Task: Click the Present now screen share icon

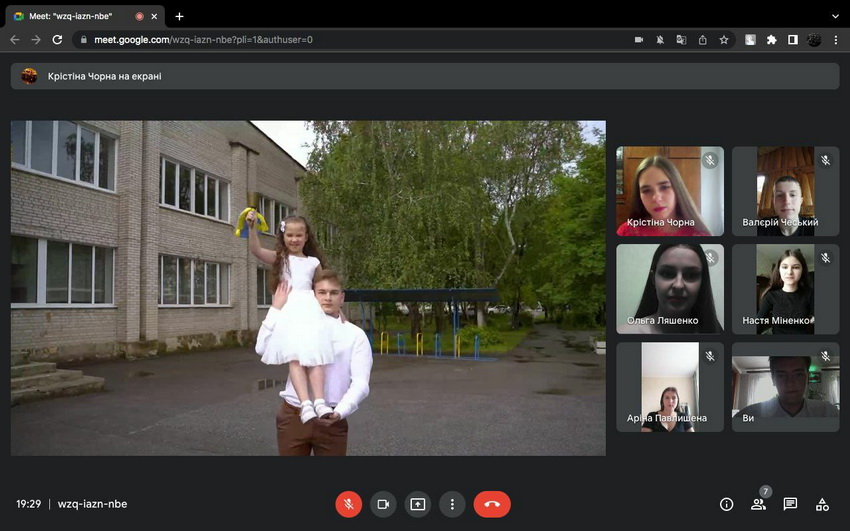Action: click(417, 504)
